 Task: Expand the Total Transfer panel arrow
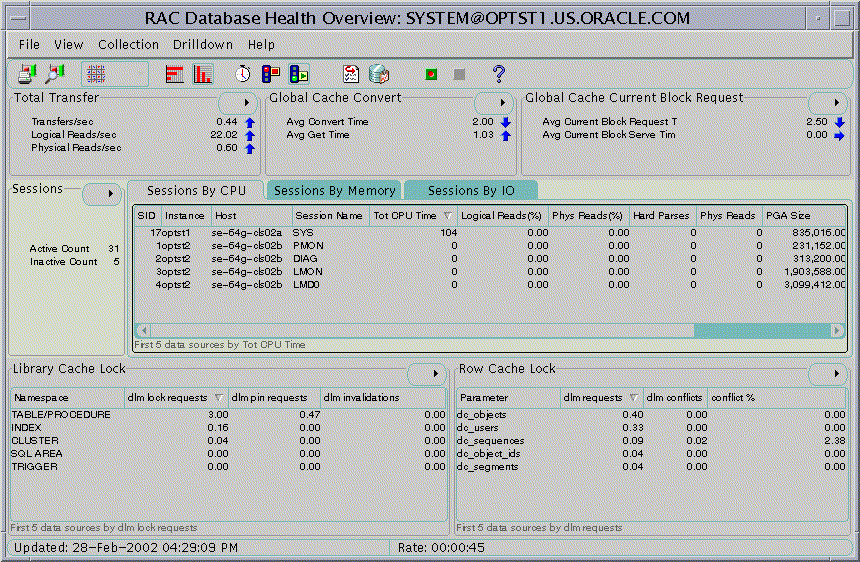click(x=239, y=103)
